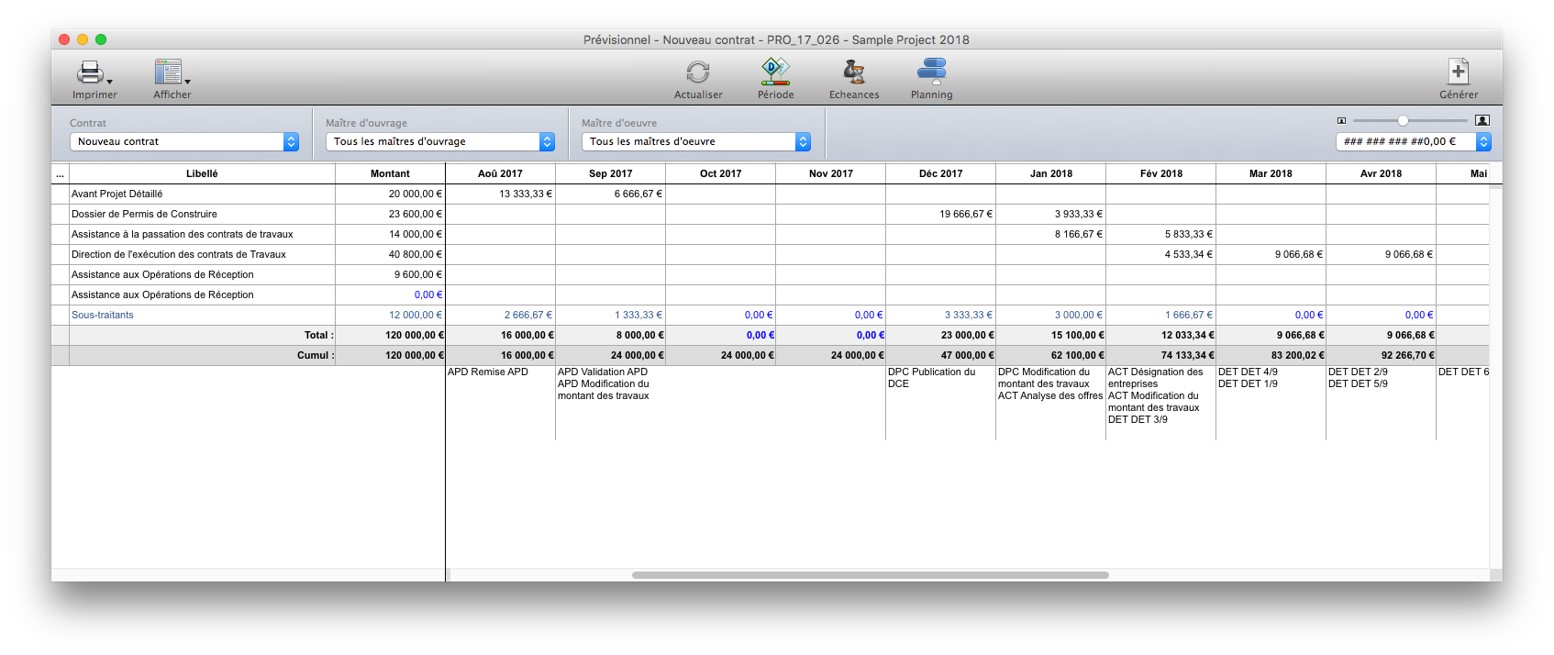Click the ellipsis column header at left

coord(60,173)
